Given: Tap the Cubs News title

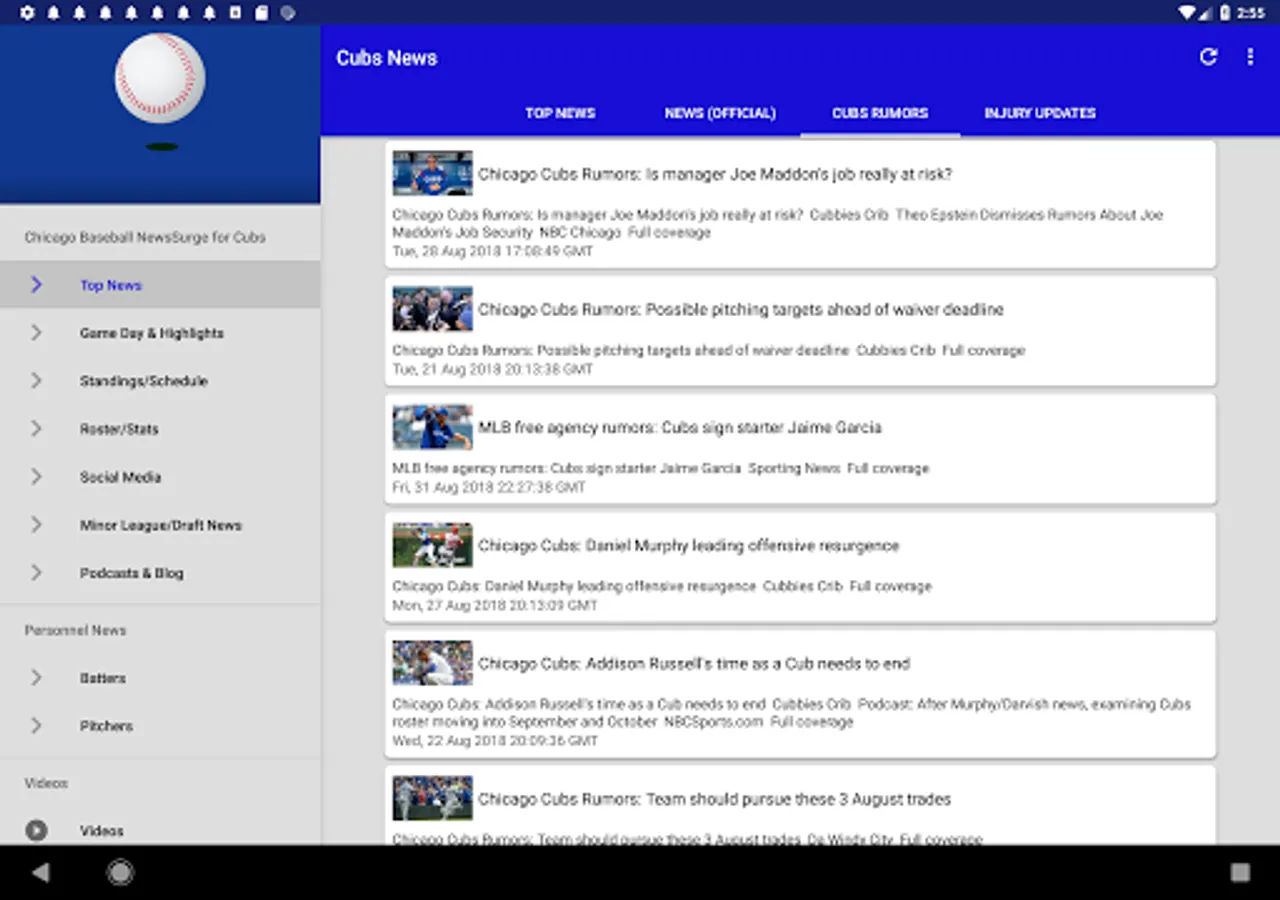Looking at the screenshot, I should [386, 58].
